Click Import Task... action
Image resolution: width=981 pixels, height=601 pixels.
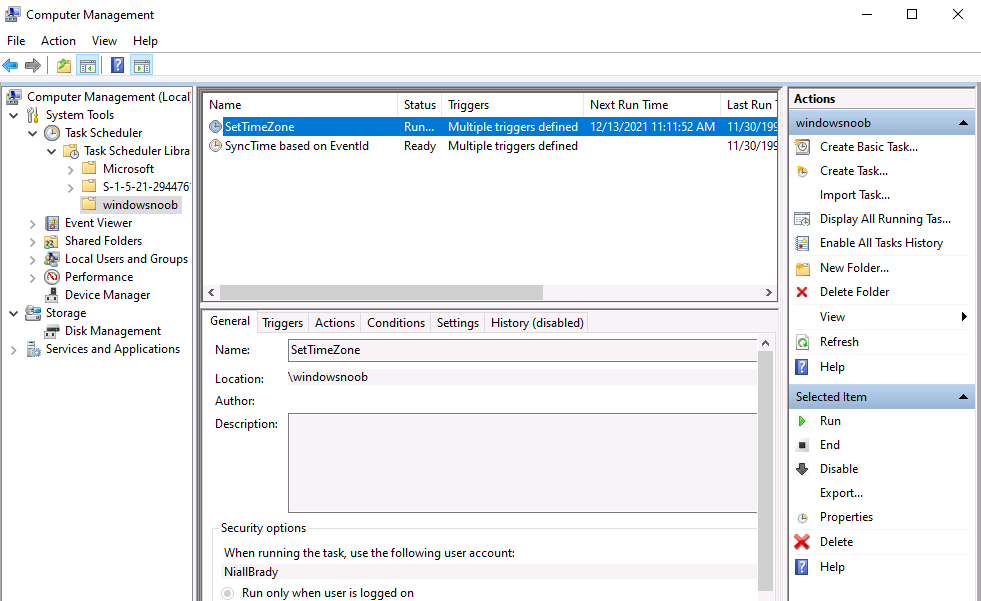click(x=855, y=195)
